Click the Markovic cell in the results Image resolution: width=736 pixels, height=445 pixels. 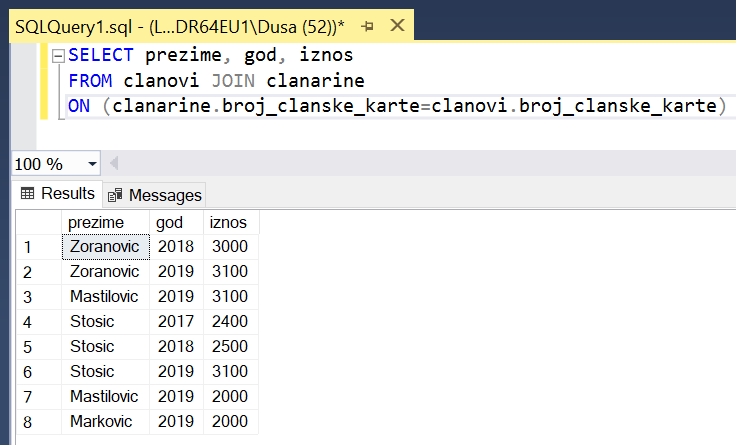click(99, 422)
